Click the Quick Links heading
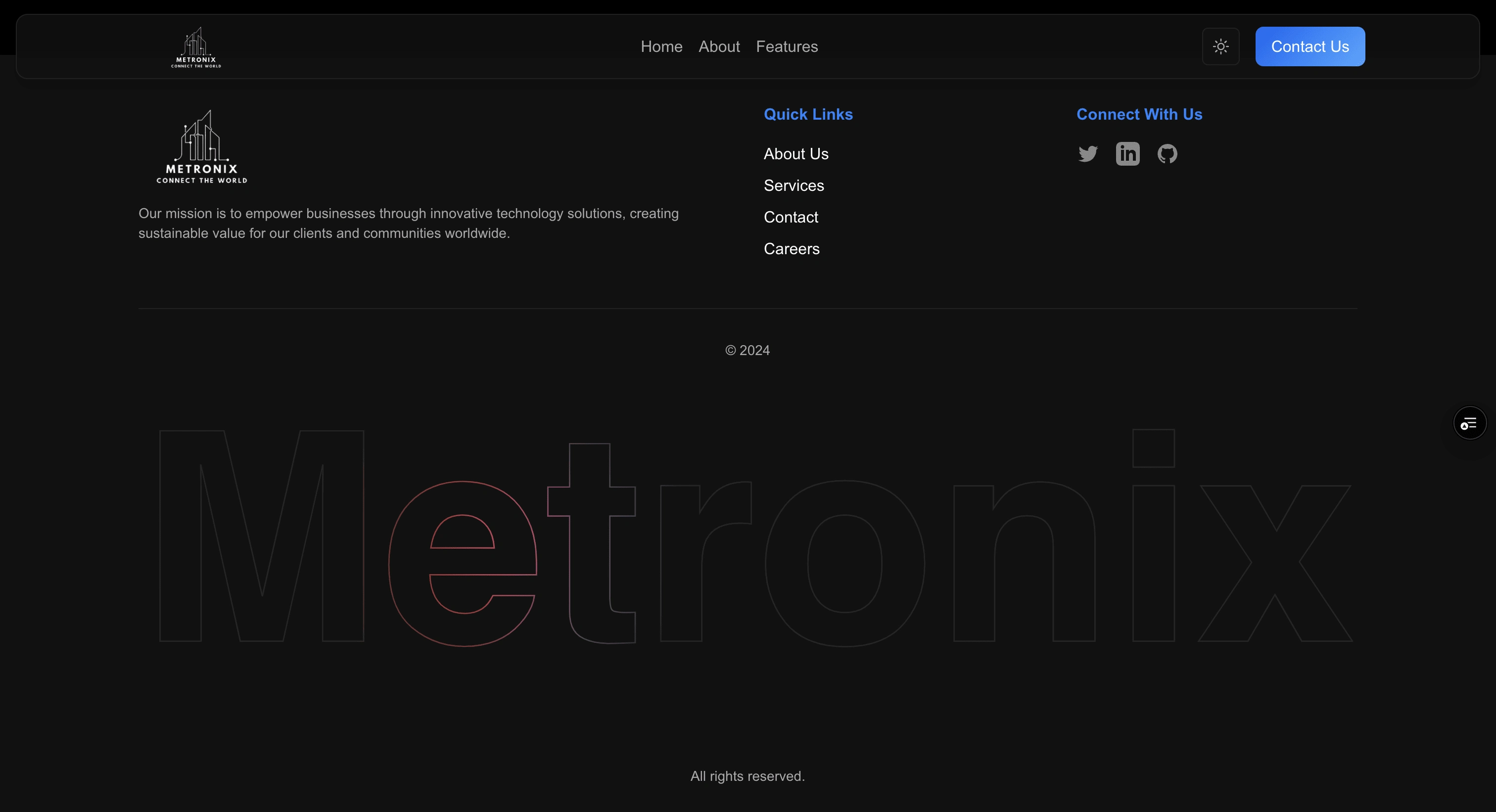1496x812 pixels. (808, 114)
